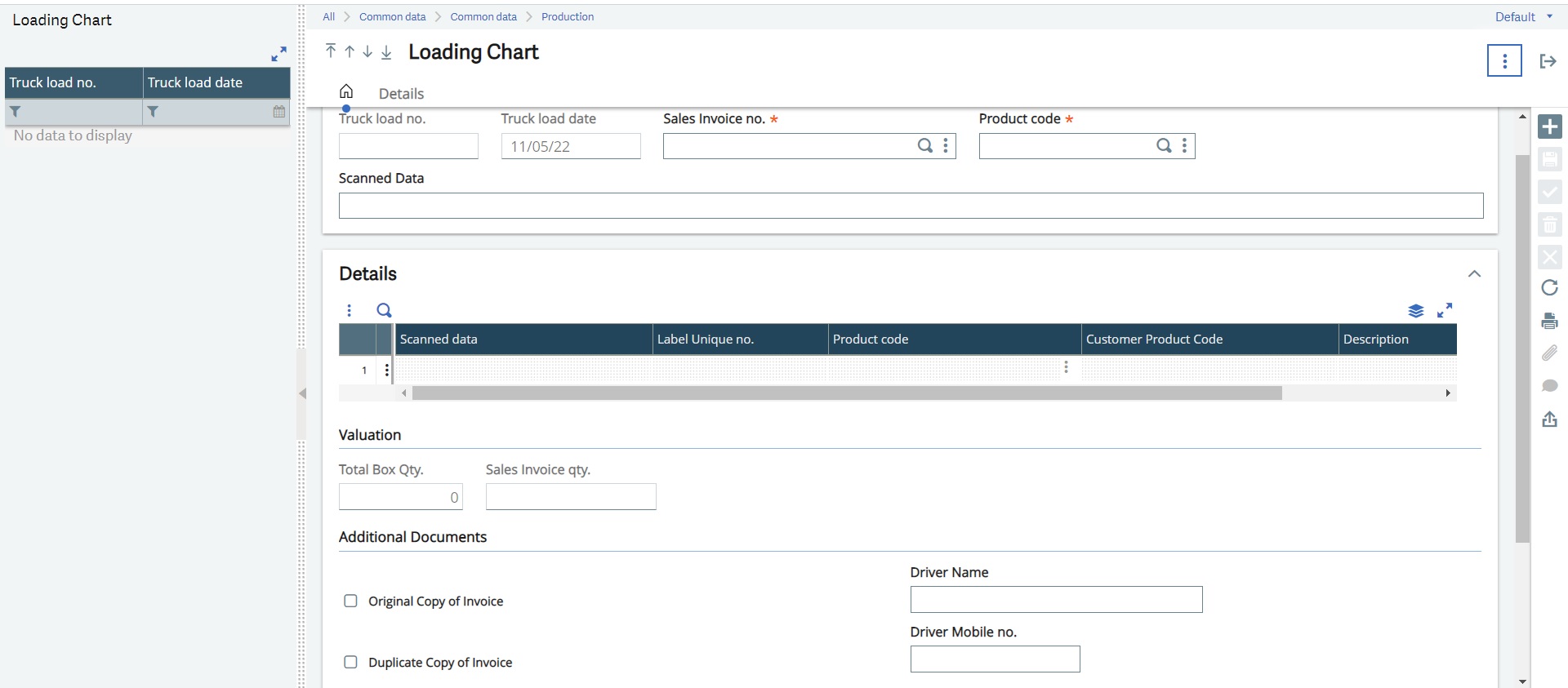The image size is (1568, 688).
Task: Open the Production breadcrumb link
Action: 568,16
